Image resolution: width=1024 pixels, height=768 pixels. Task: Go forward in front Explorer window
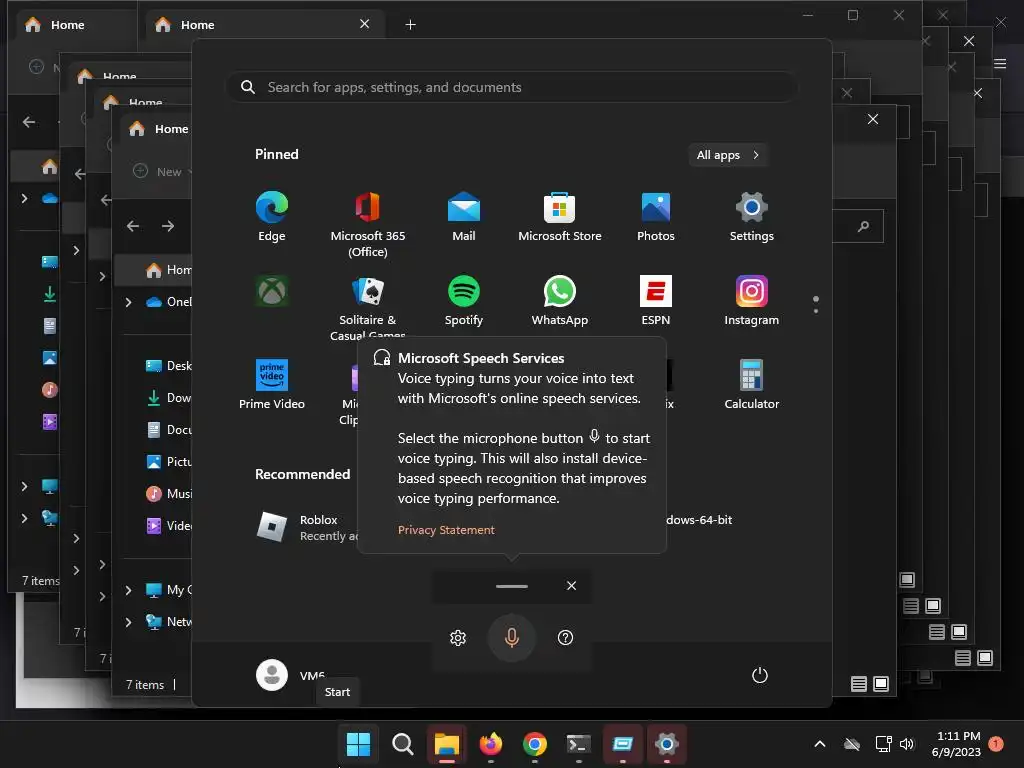(x=168, y=226)
